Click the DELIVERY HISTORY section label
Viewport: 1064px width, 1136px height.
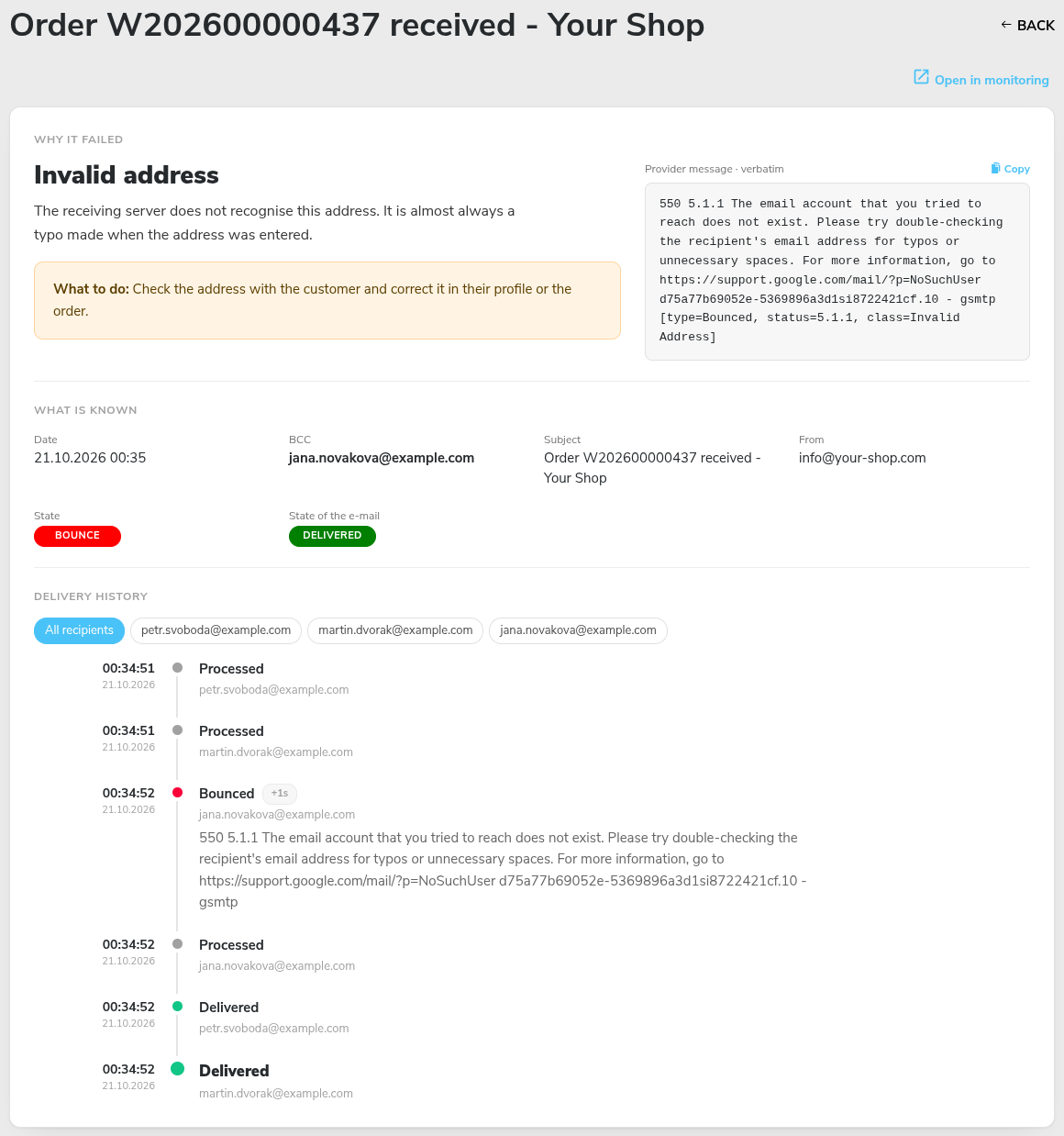[91, 596]
